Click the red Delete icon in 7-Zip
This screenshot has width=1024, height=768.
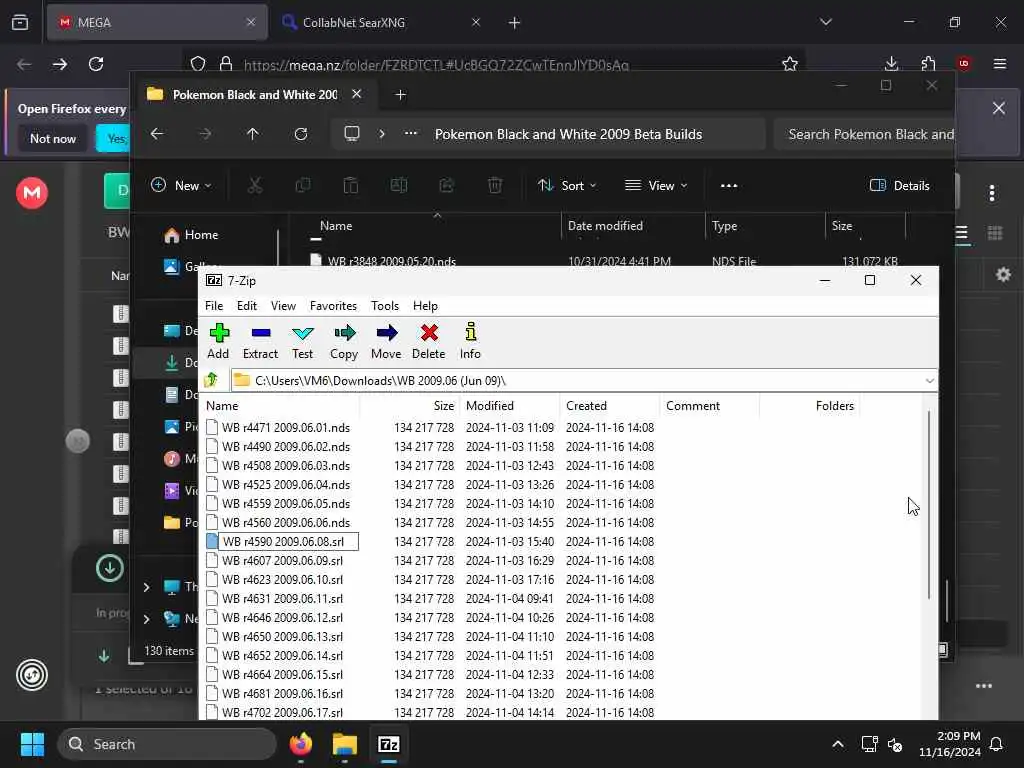click(428, 341)
